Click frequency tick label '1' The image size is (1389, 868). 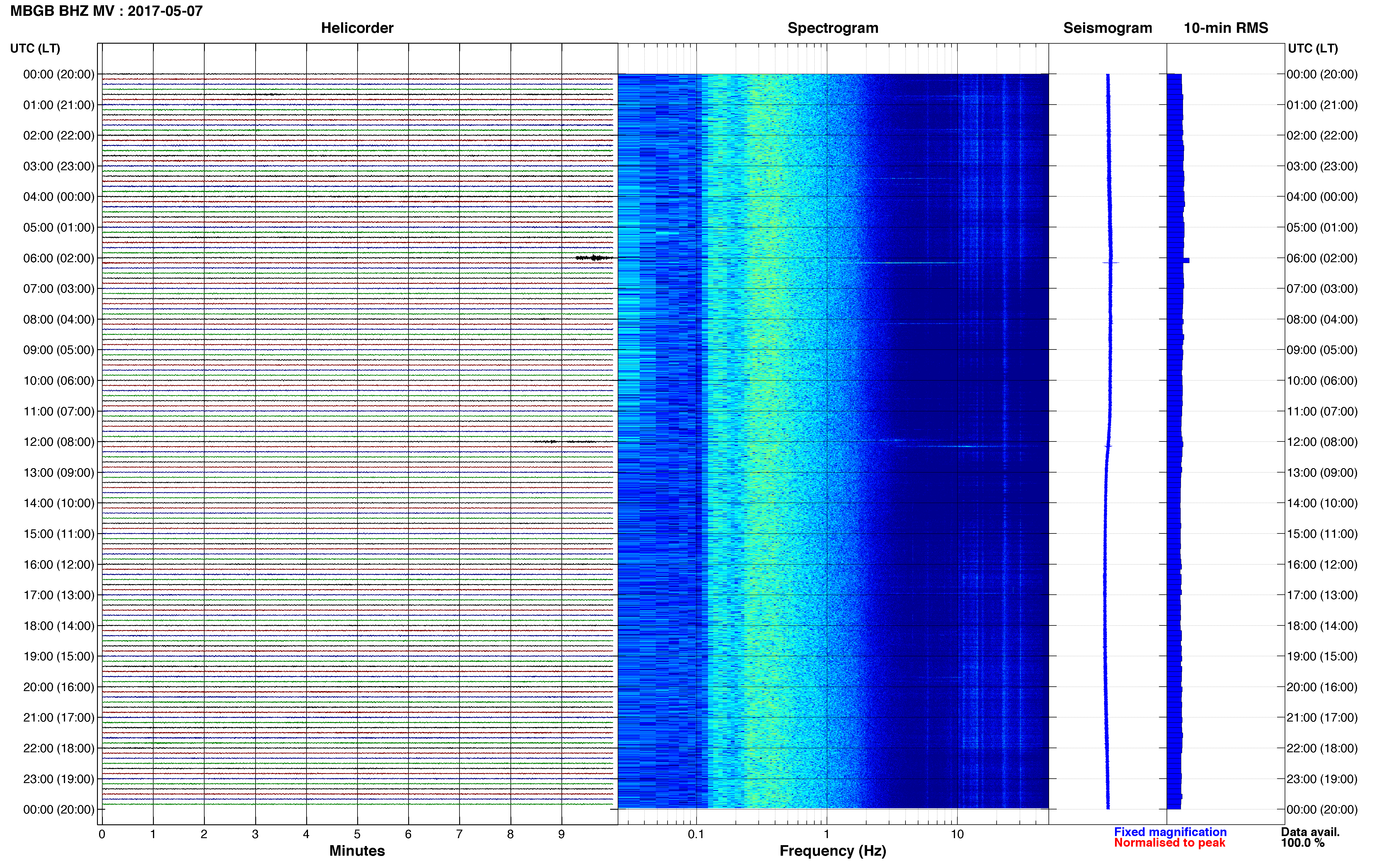[x=826, y=834]
